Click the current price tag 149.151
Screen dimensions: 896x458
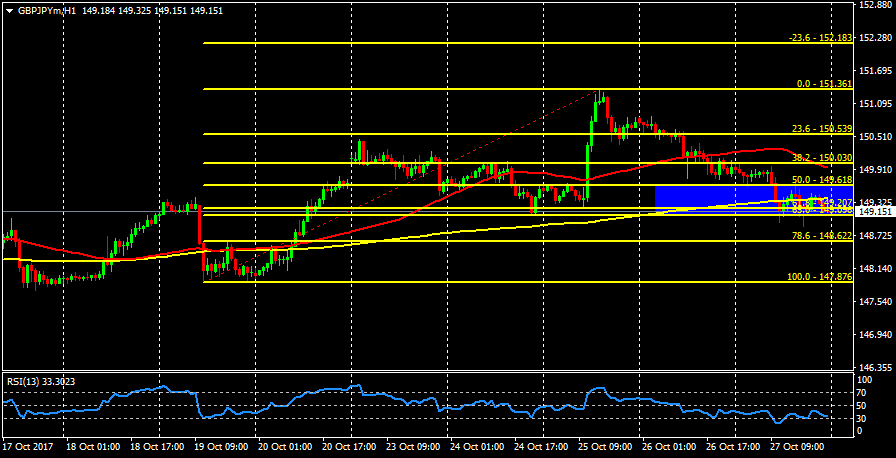coord(875,212)
